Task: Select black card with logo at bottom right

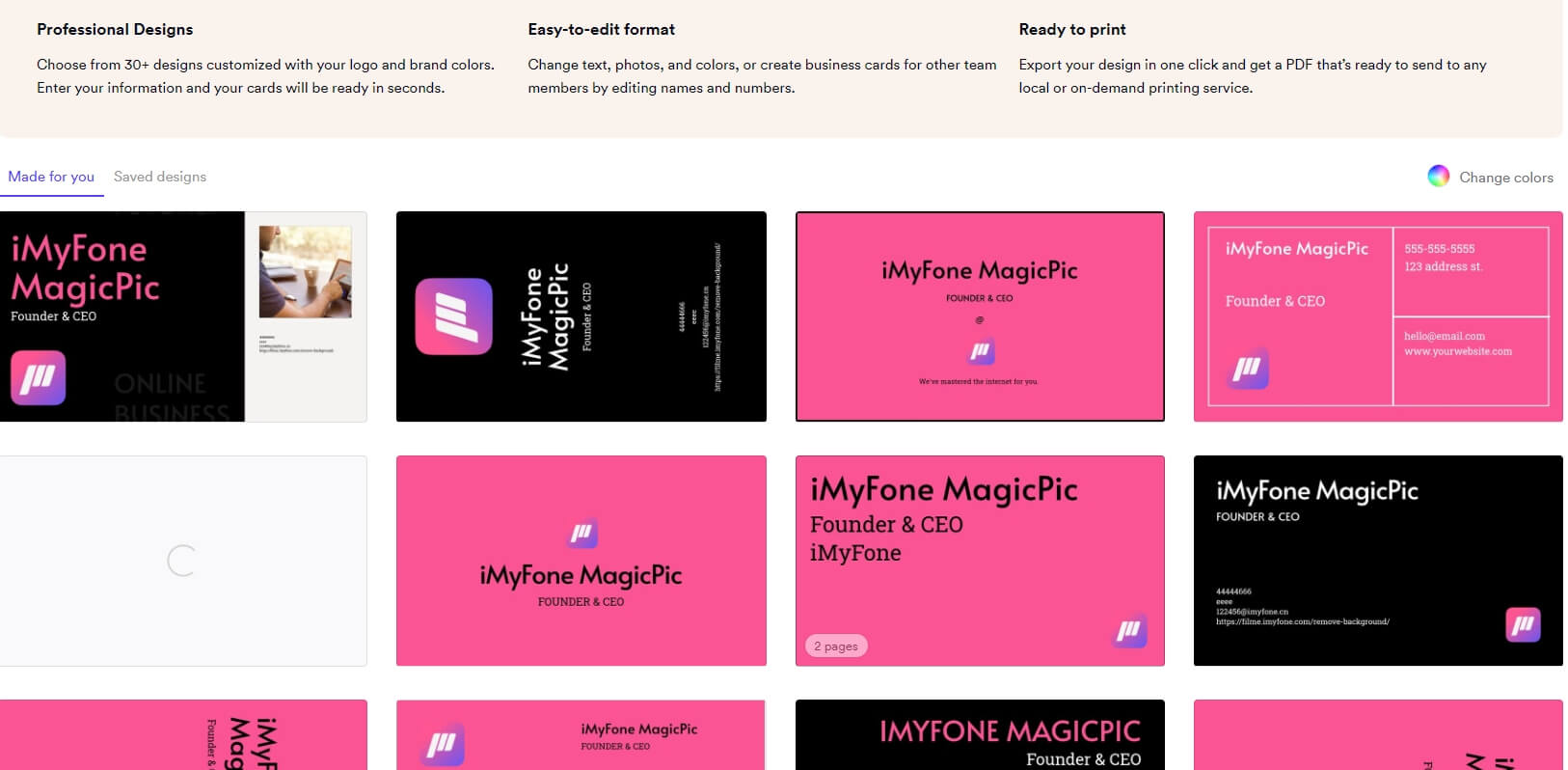Action: click(1378, 561)
